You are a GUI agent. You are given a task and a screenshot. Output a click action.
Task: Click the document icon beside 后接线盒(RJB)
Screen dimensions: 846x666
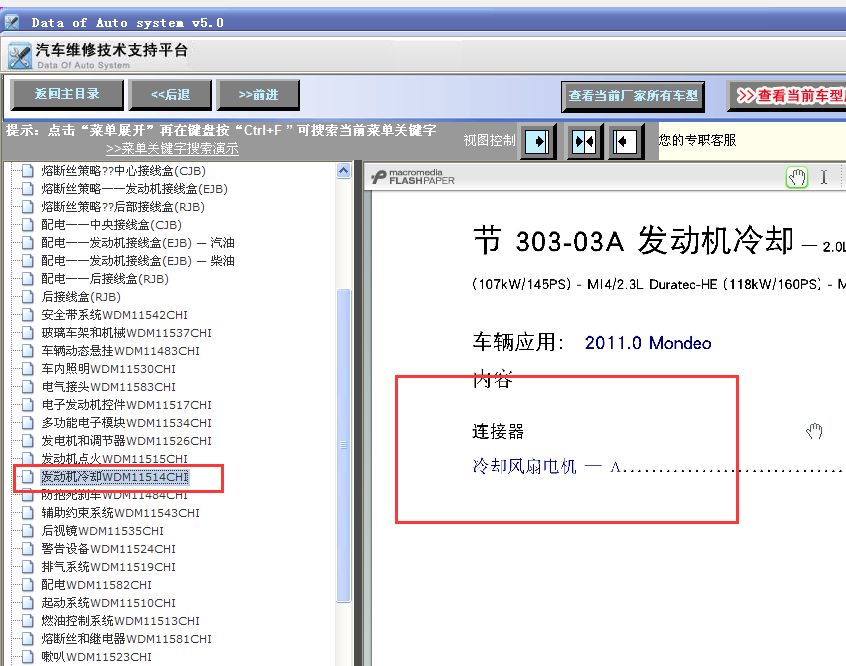pyautogui.click(x=28, y=297)
